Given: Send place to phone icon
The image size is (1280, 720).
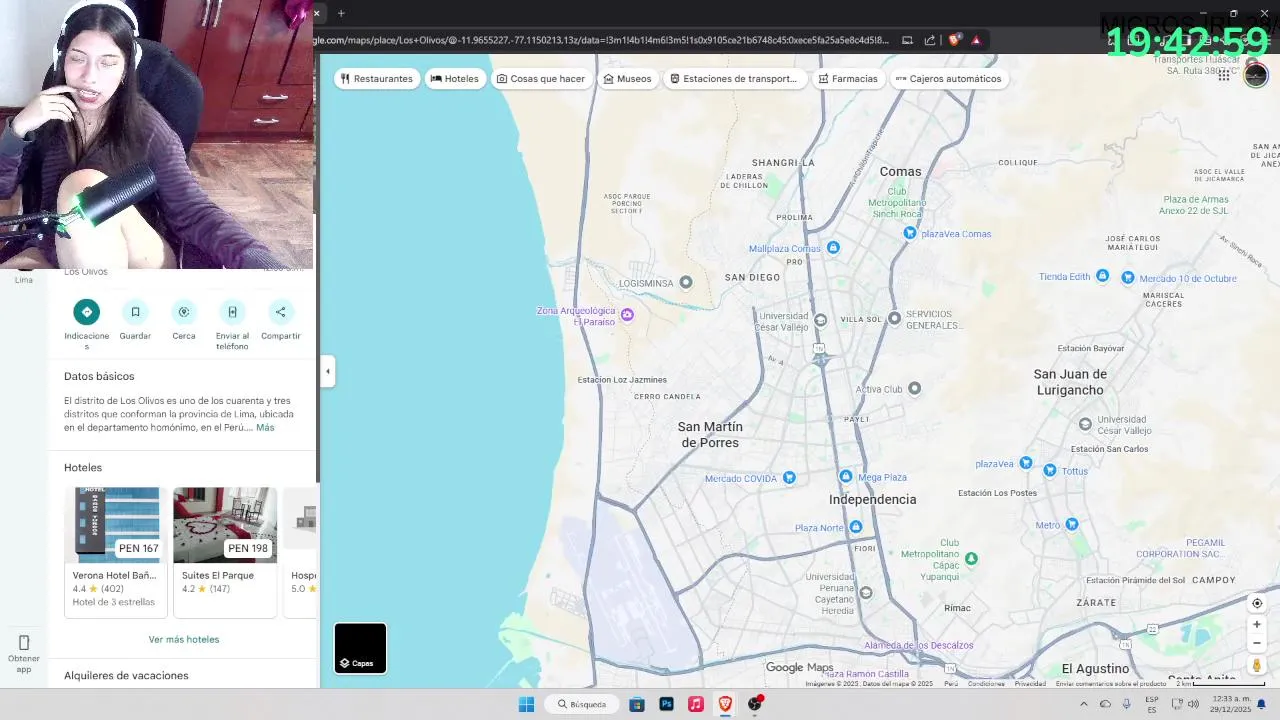Looking at the screenshot, I should [x=232, y=312].
